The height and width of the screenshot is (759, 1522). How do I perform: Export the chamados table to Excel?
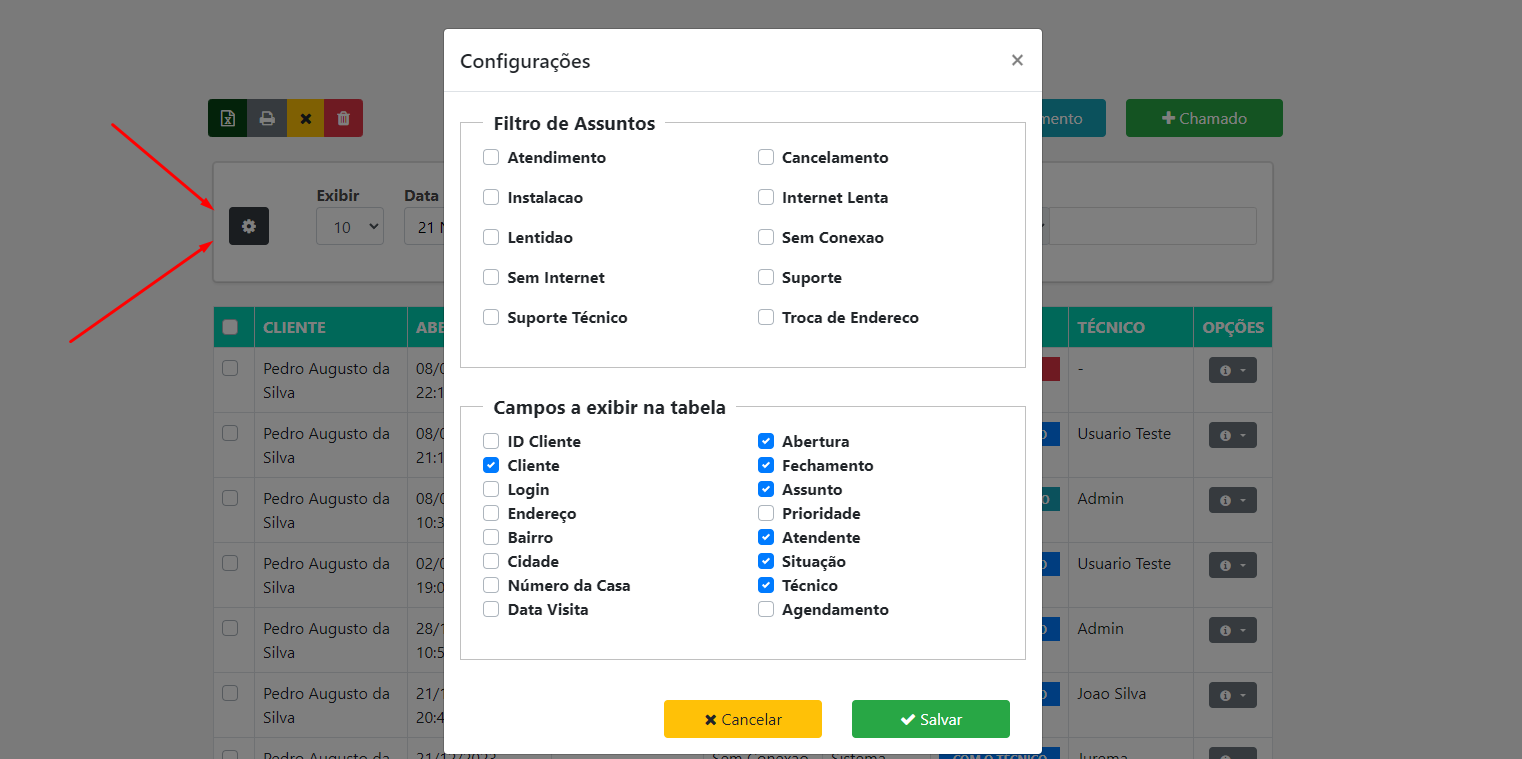[227, 118]
